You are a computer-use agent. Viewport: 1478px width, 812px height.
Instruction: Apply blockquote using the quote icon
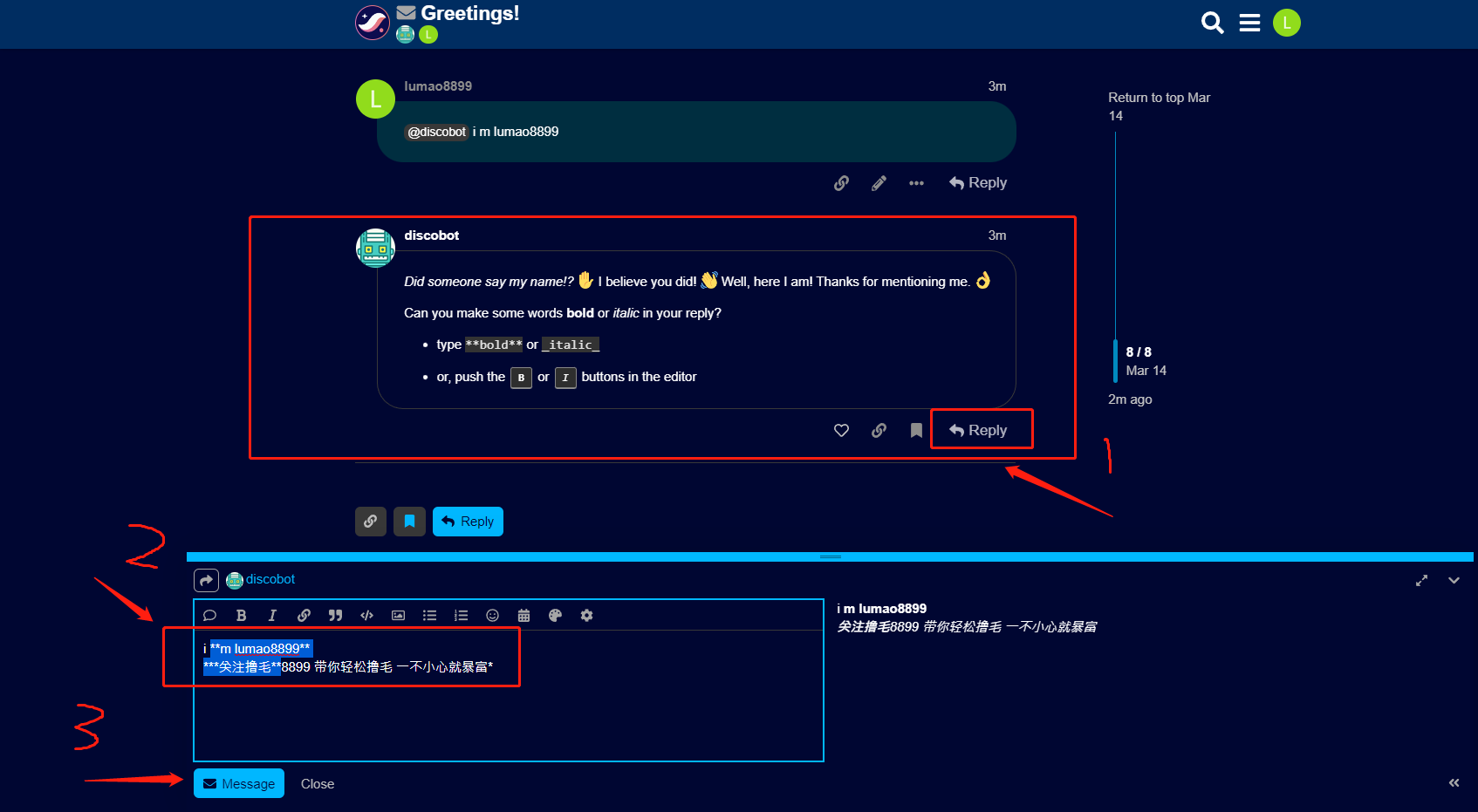[335, 615]
